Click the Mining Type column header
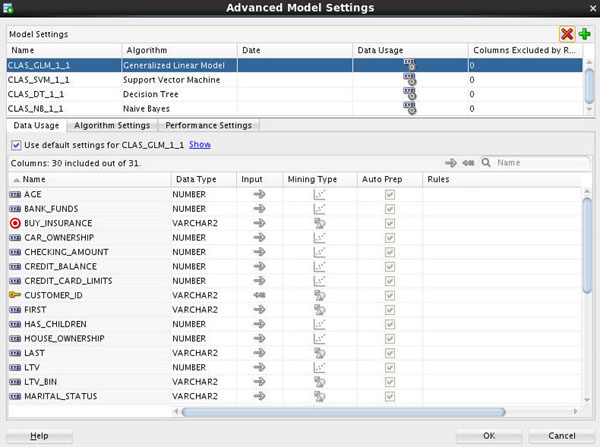Screen dimensions: 600x447 point(320,179)
